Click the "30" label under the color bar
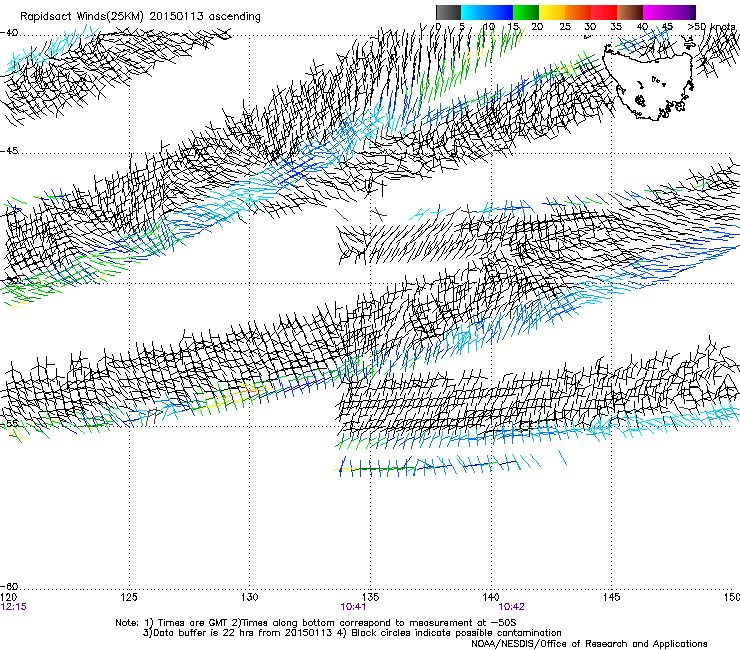 (590, 26)
